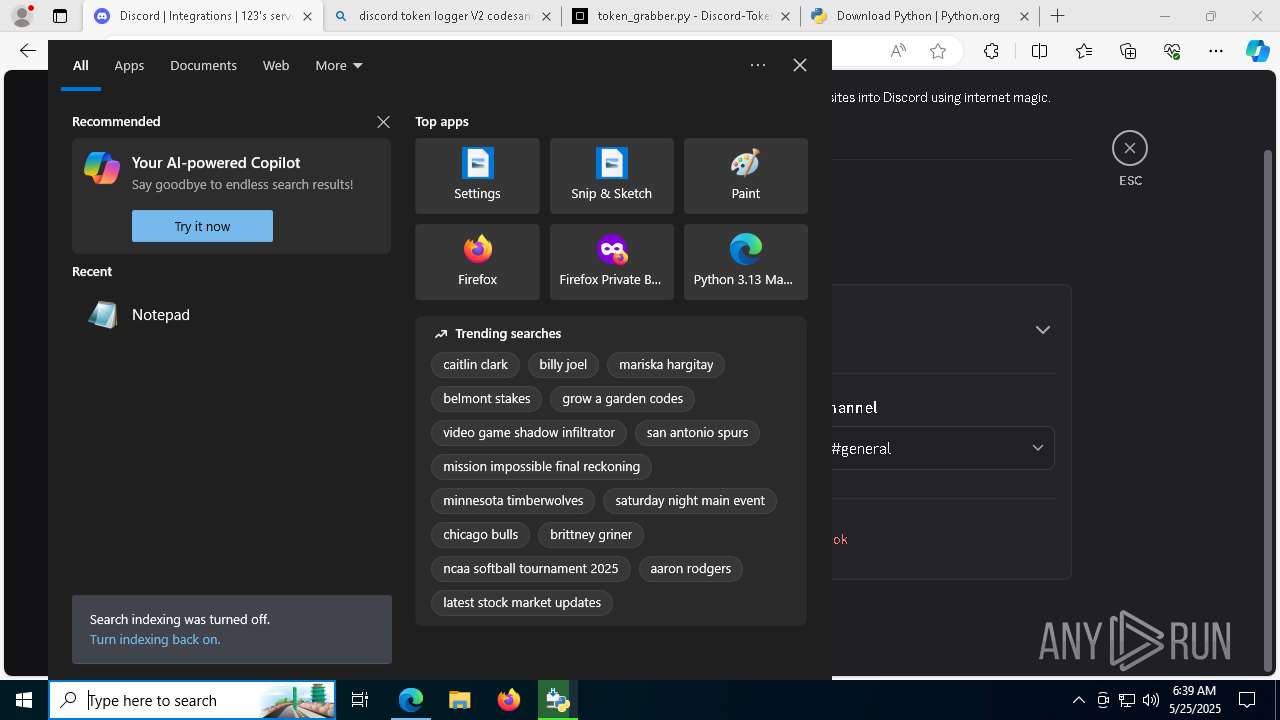Click the ESC close circle in Discord
Image resolution: width=1280 pixels, height=720 pixels.
[1130, 148]
